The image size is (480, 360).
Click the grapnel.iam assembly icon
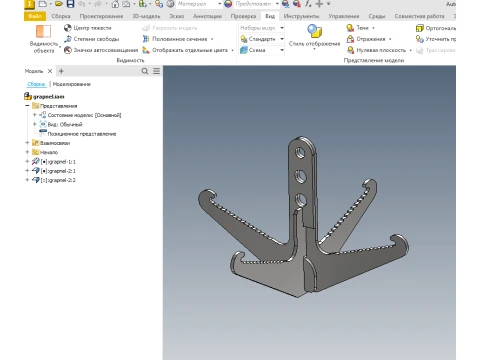click(x=28, y=96)
